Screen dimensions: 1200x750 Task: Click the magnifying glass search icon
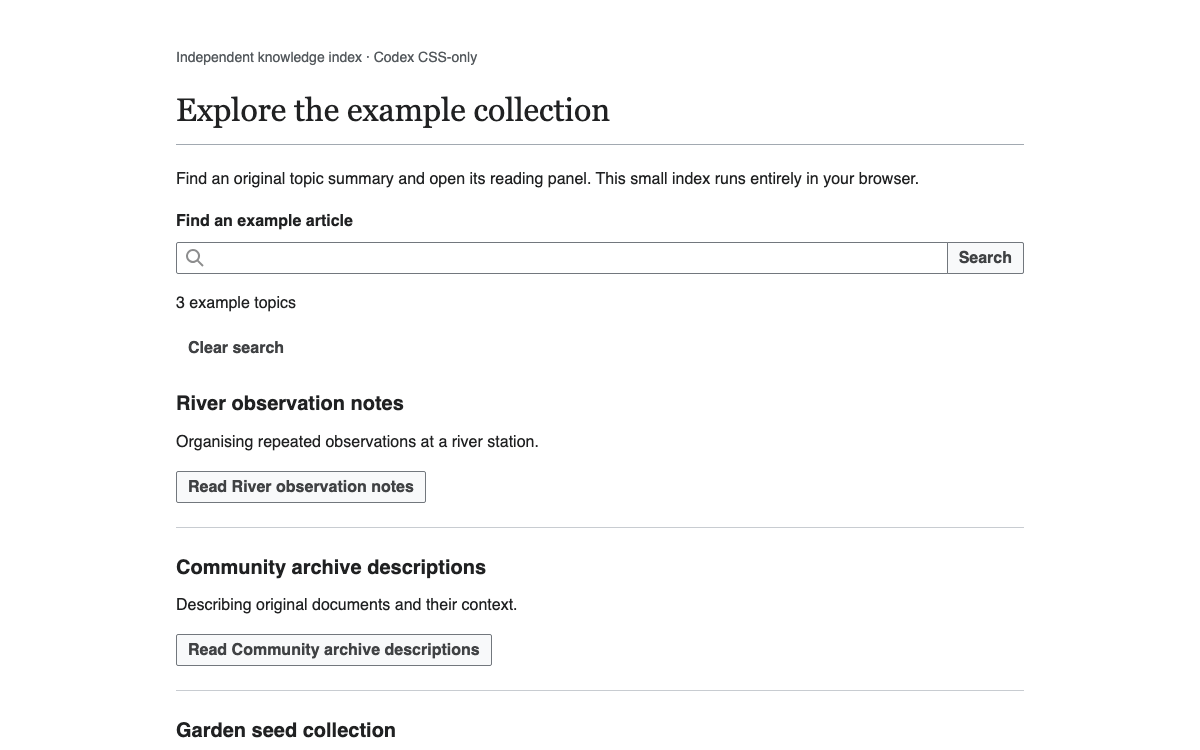(x=195, y=258)
